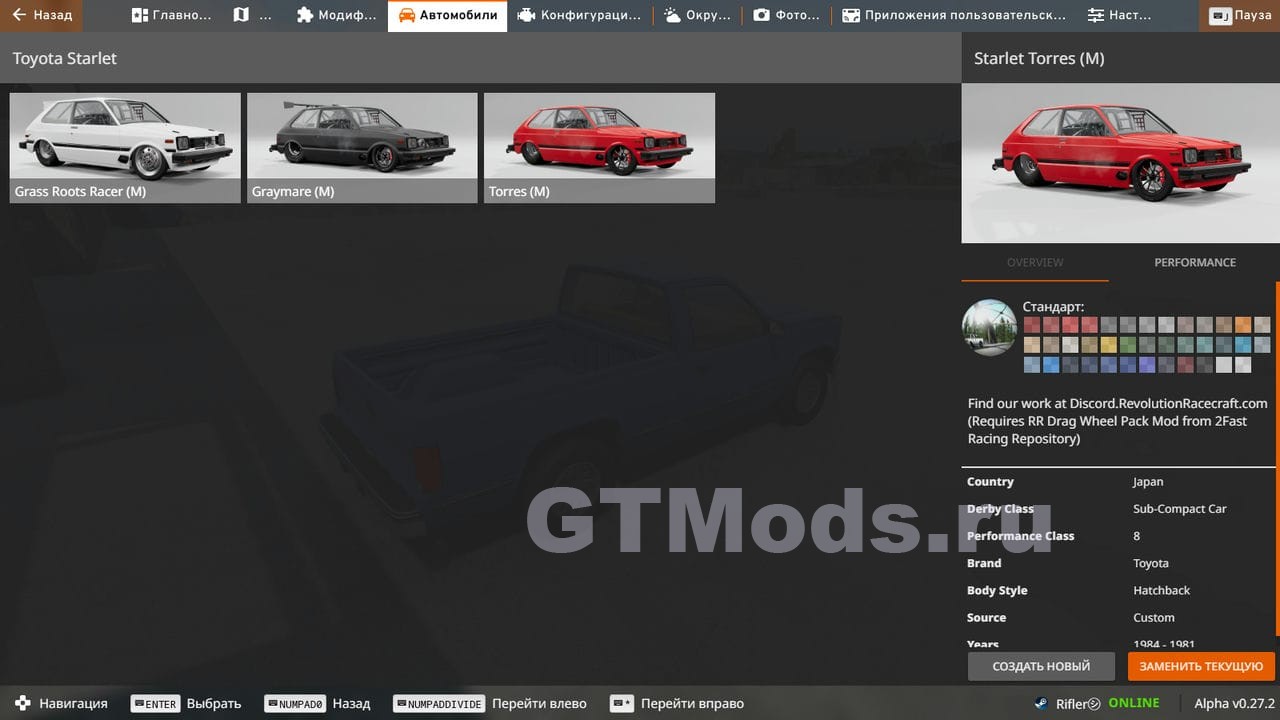
Task: Select the Graymare (M) configuration
Action: pos(362,148)
